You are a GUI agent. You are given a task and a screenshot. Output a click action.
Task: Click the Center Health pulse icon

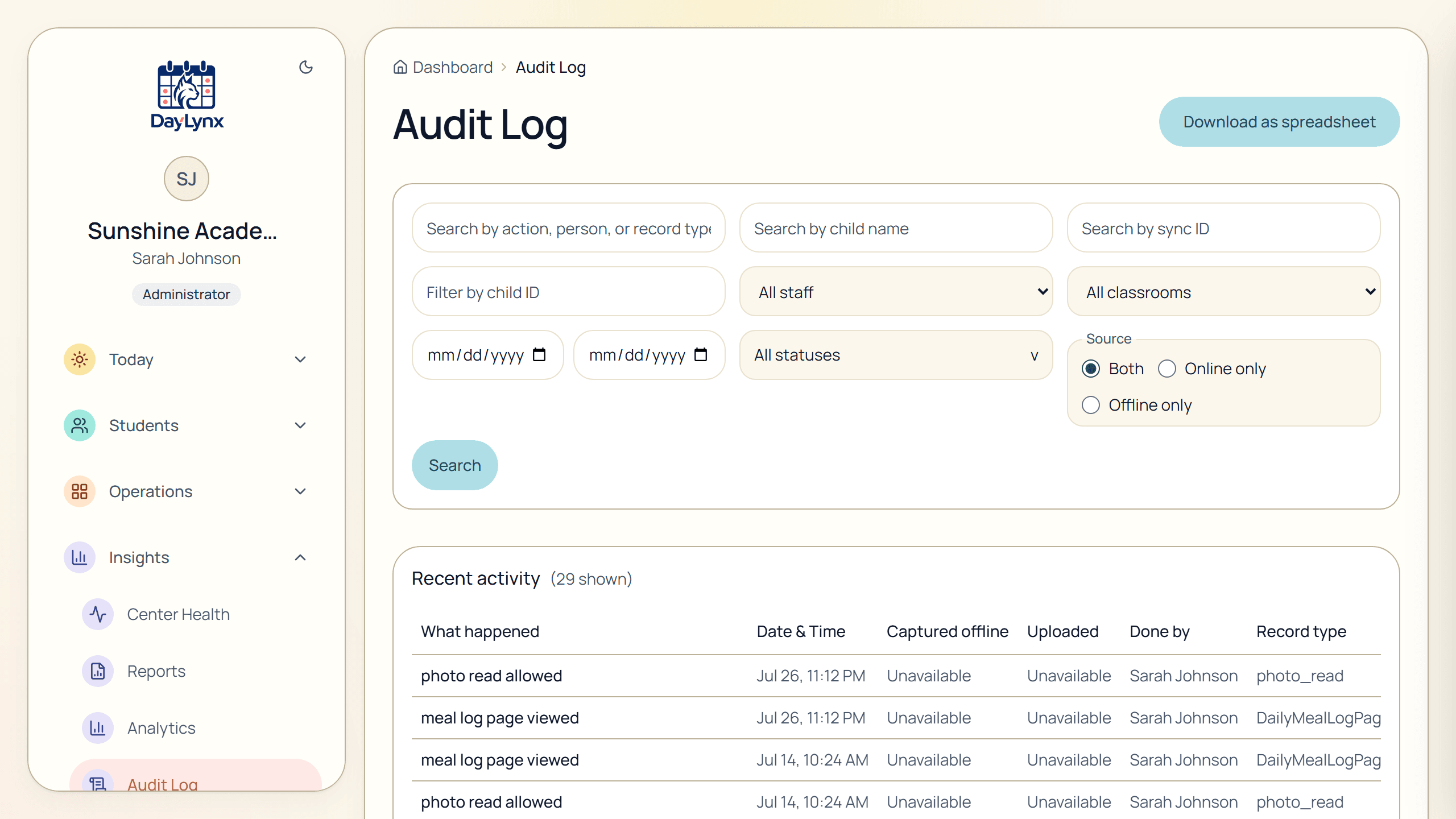tap(98, 614)
